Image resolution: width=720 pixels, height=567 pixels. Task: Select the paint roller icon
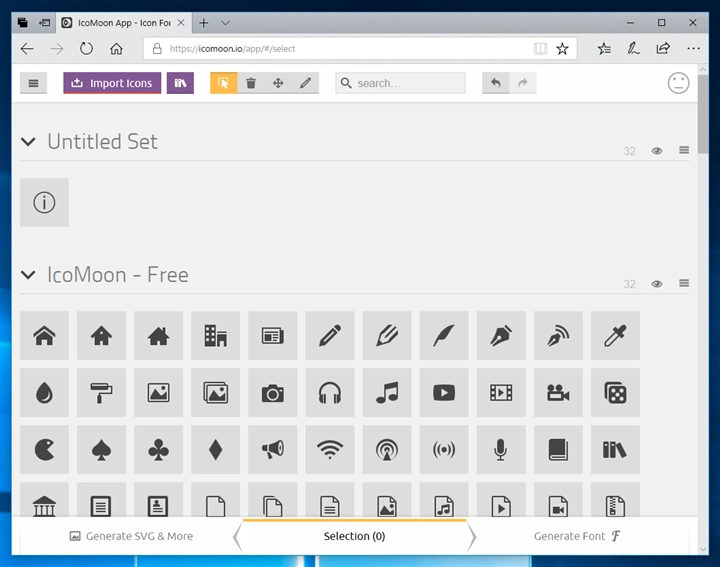coord(101,393)
